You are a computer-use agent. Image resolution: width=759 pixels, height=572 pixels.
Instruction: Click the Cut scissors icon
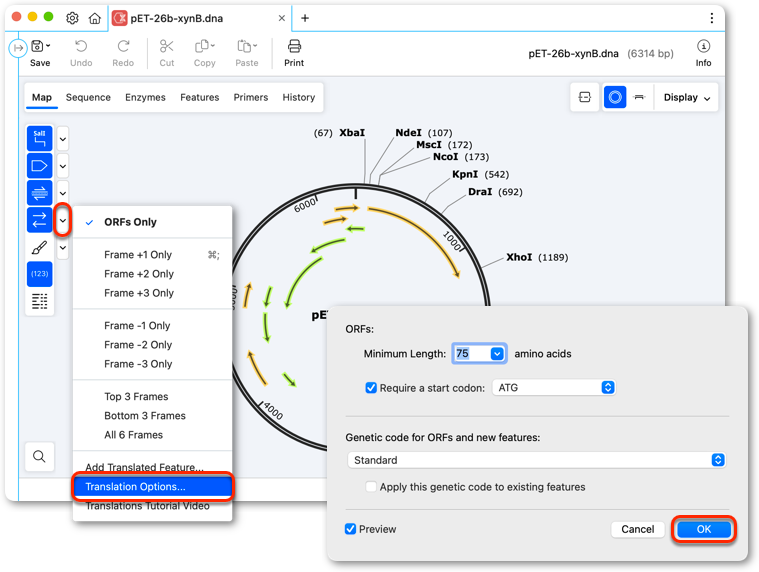pos(167,46)
